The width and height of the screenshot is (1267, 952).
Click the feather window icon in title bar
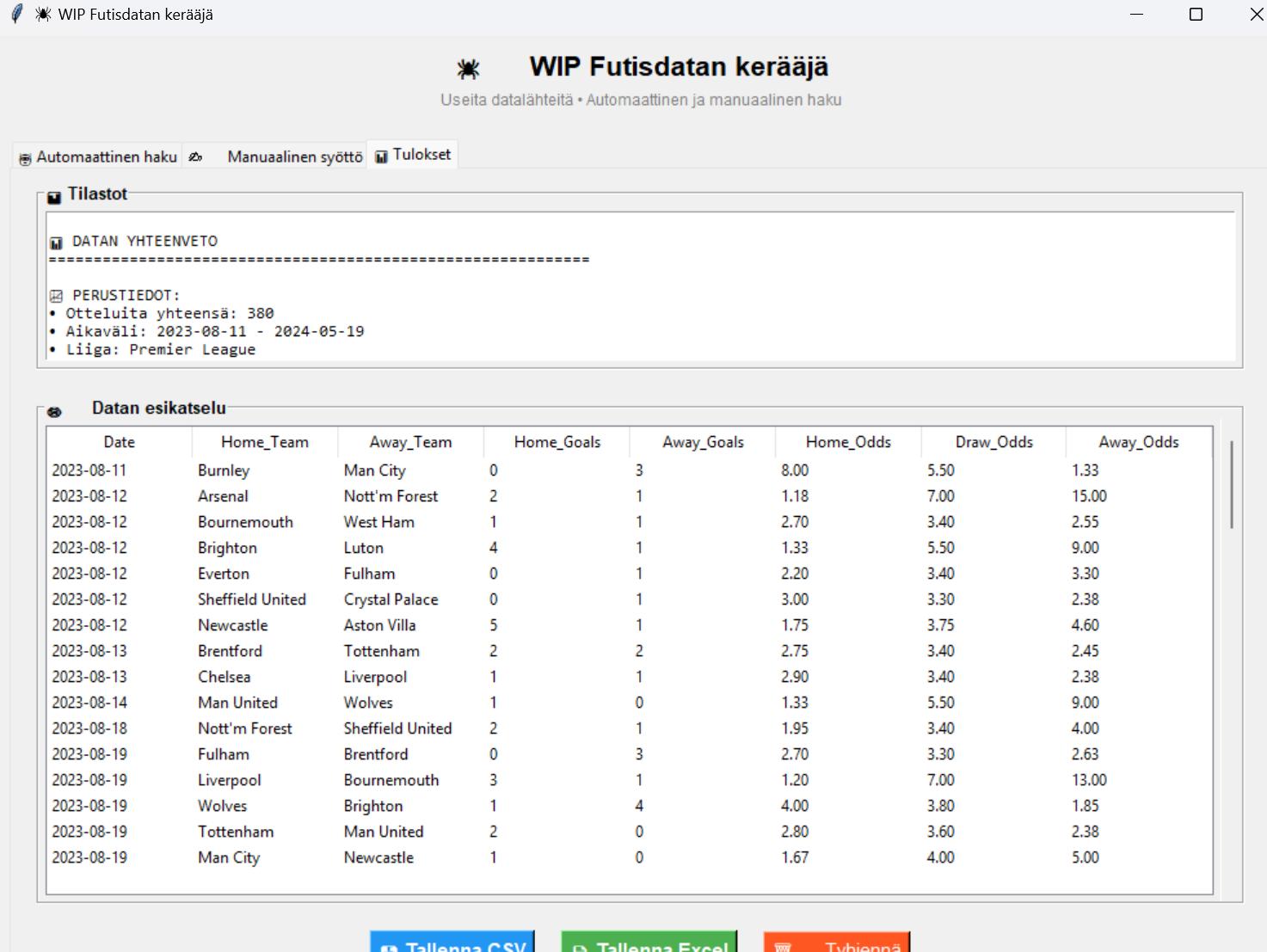[15, 15]
